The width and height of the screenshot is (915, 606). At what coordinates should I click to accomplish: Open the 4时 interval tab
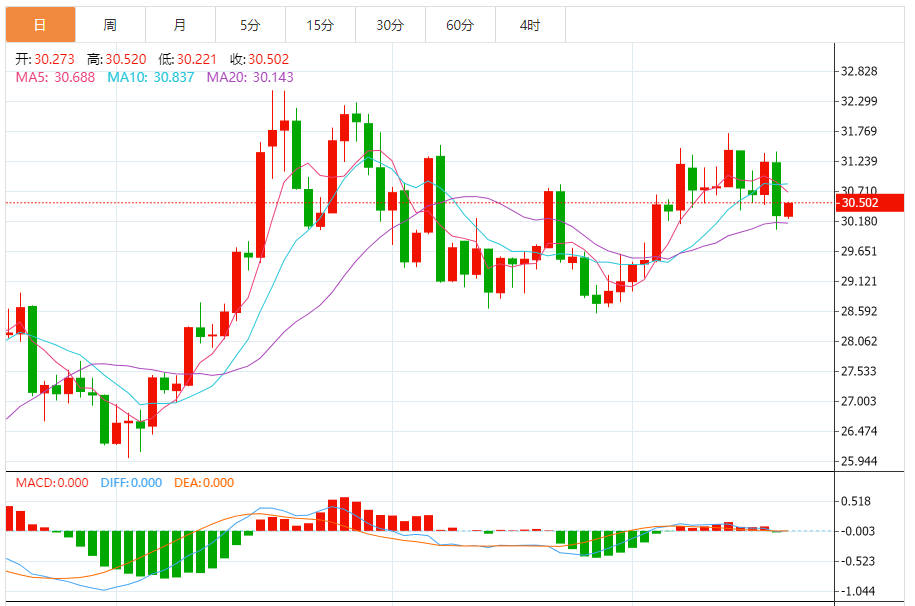tap(530, 25)
